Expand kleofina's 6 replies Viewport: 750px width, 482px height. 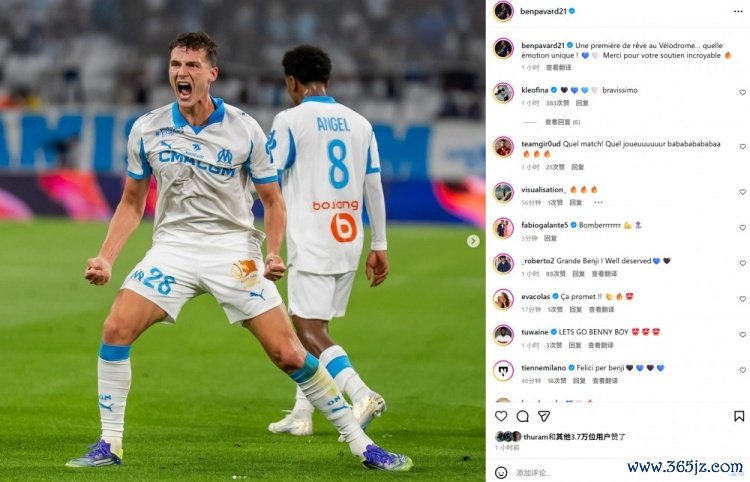click(x=562, y=122)
